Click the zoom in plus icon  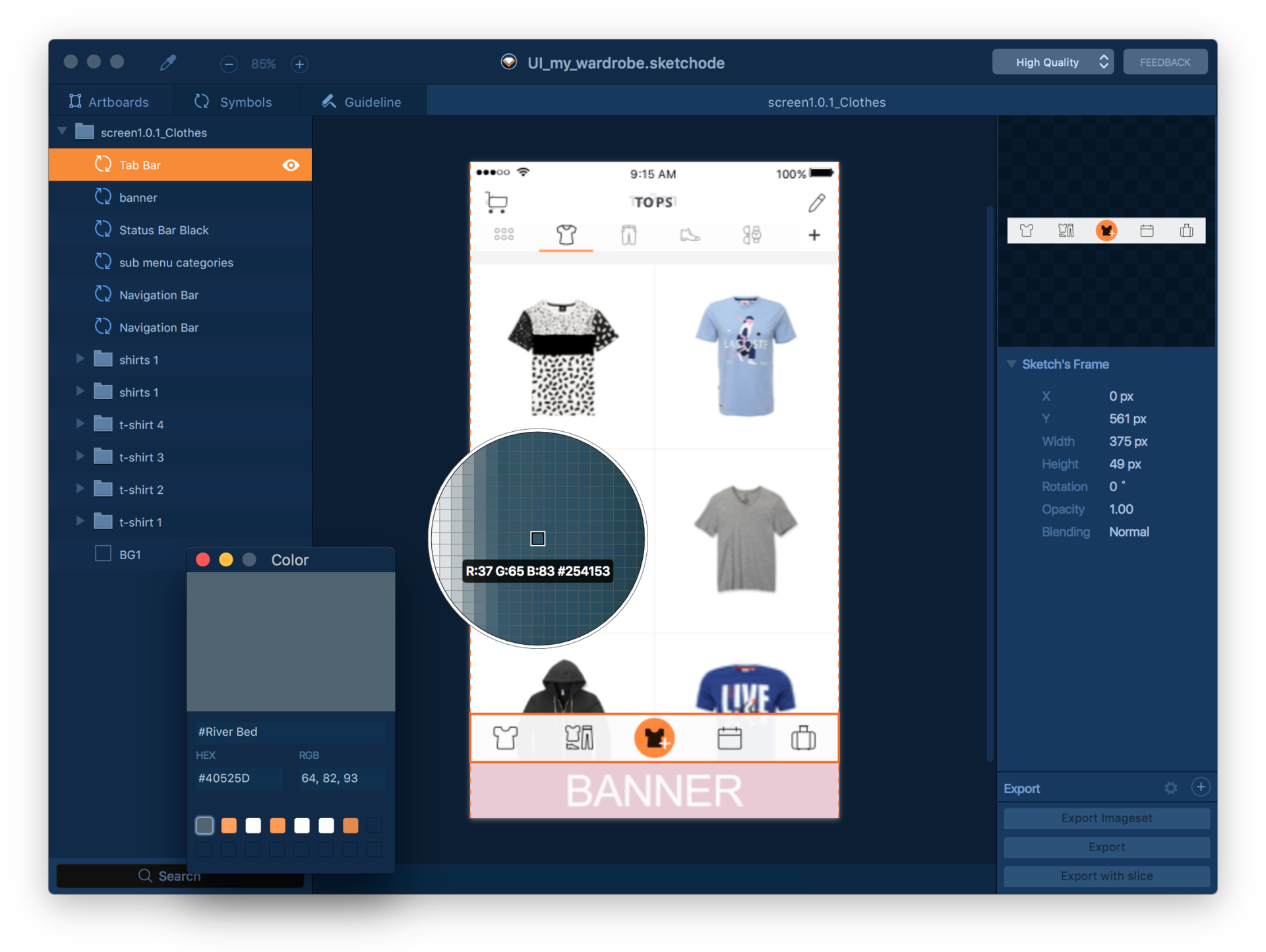299,64
